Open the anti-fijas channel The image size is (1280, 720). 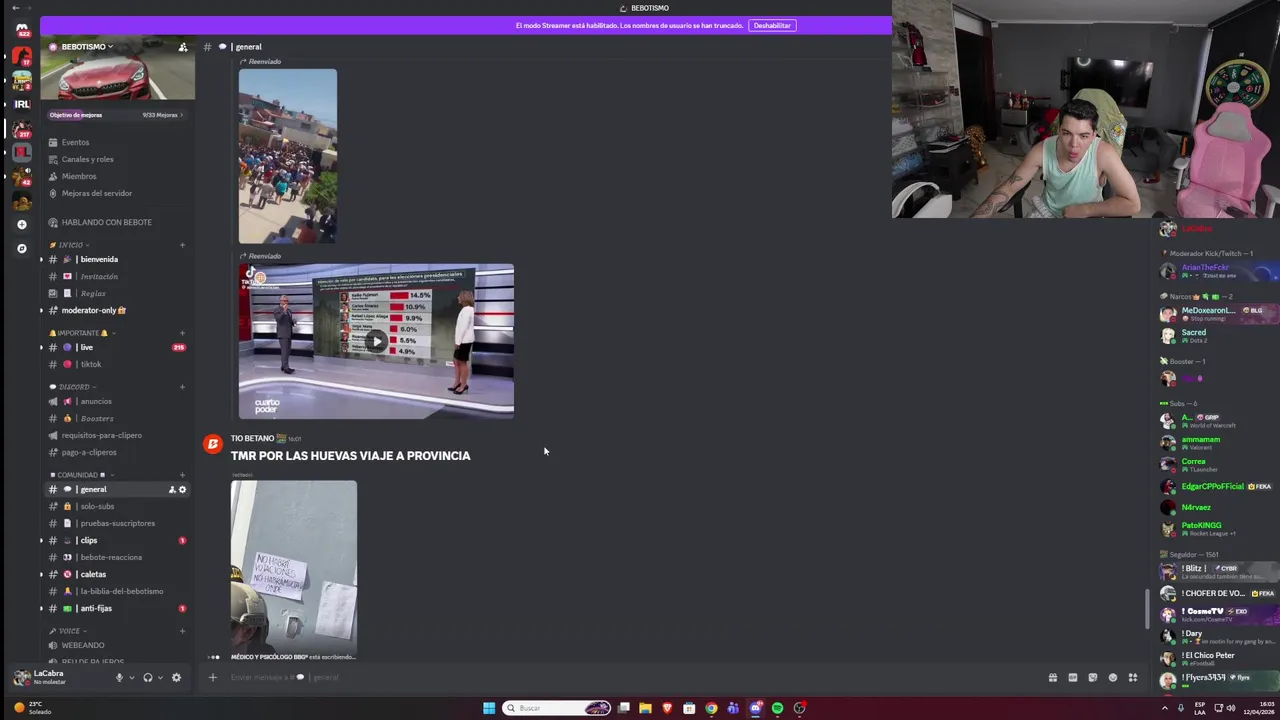(118, 608)
